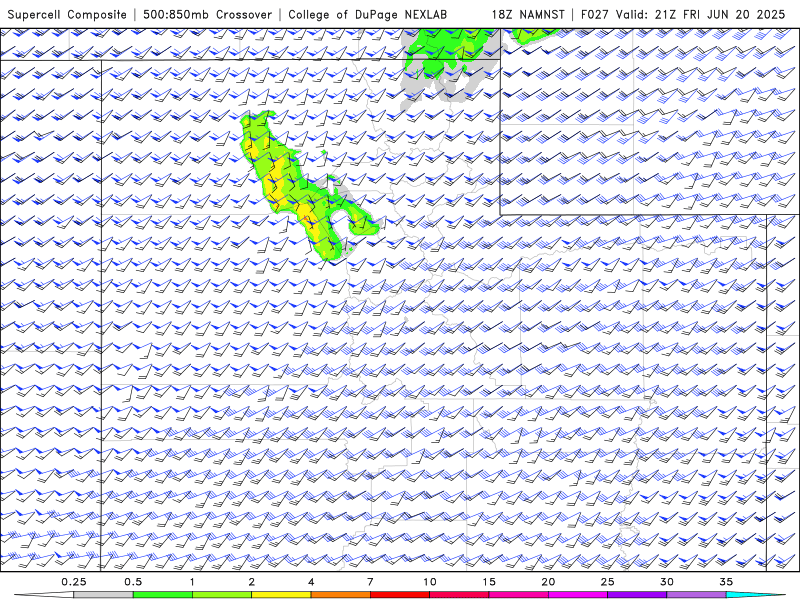
Task: Pick the gray 0.25–0.5 legend swatch
Action: pyautogui.click(x=103, y=595)
